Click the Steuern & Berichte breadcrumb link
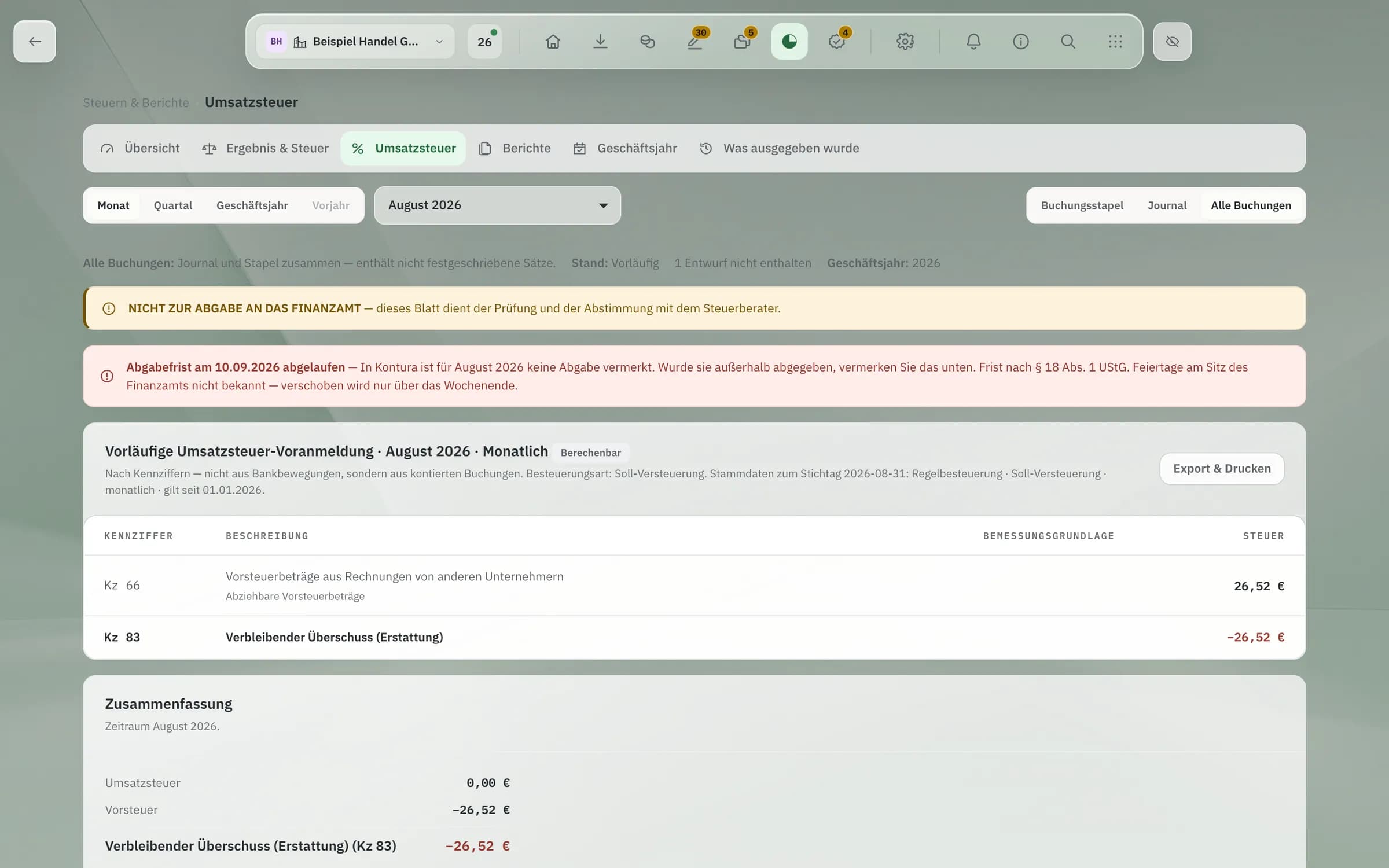Image resolution: width=1389 pixels, height=868 pixels. 136,103
